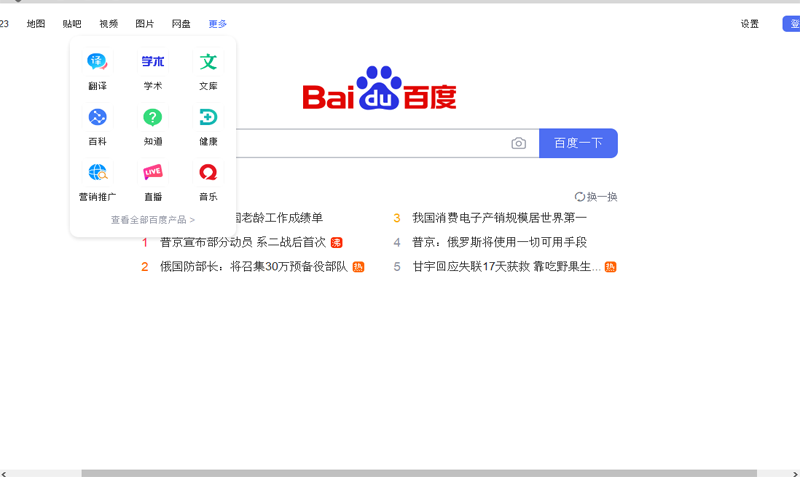Open the 视频 nav link
Screen dimensions: 800x477
click(x=109, y=24)
